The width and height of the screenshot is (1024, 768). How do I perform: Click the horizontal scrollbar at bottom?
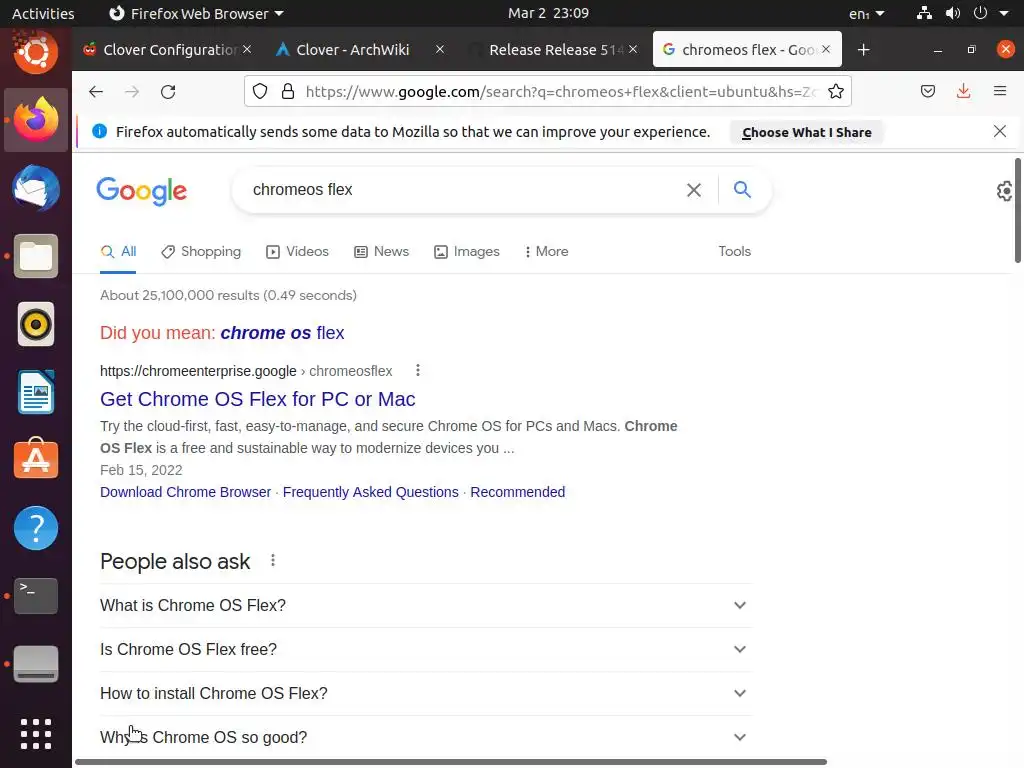click(451, 761)
